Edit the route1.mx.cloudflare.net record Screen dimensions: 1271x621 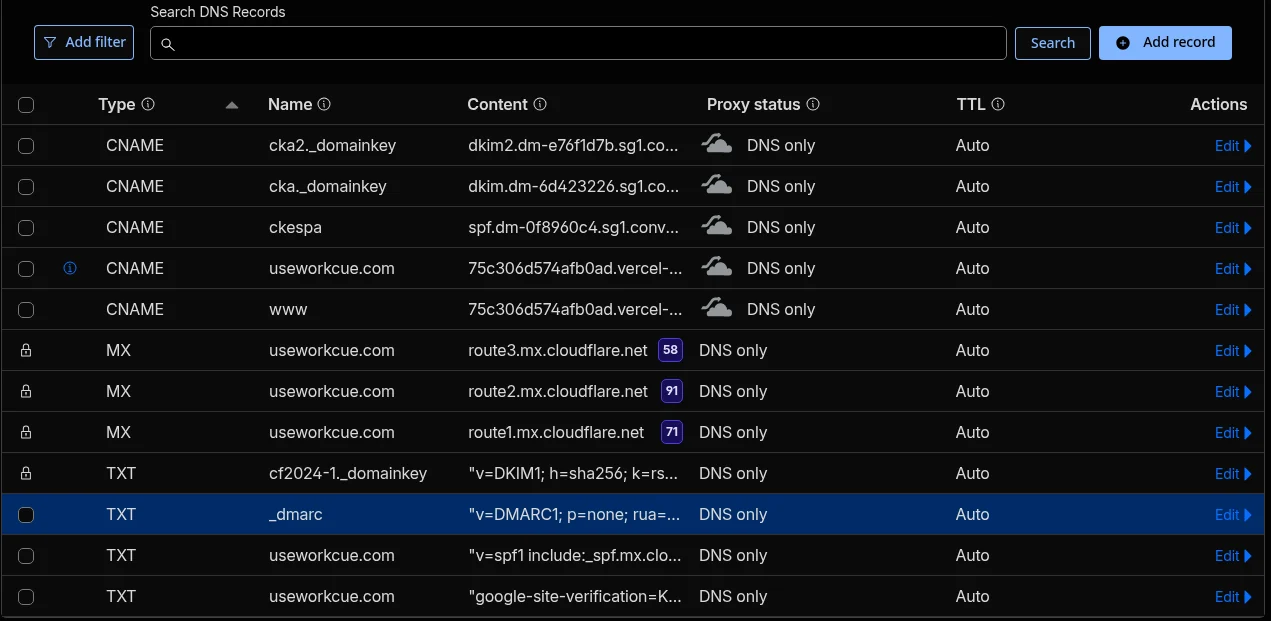tap(1233, 433)
